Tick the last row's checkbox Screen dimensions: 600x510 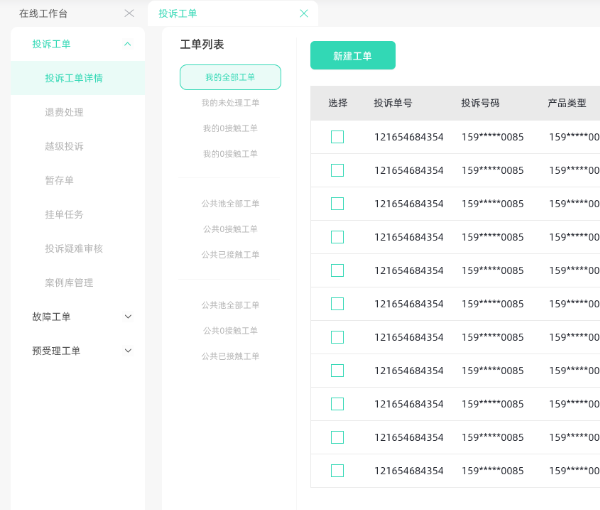(337, 471)
